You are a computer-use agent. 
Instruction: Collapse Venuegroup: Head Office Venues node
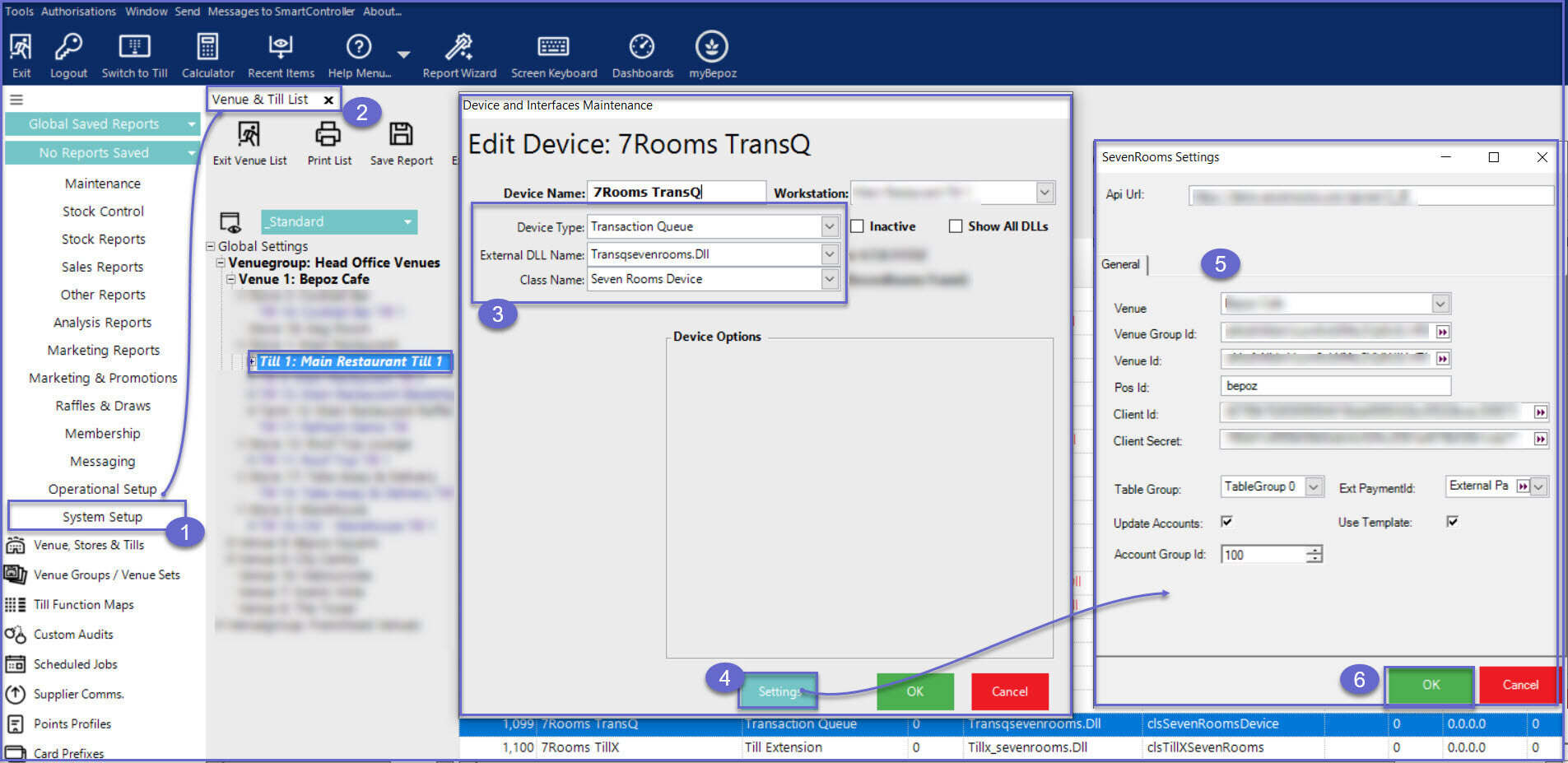(221, 263)
